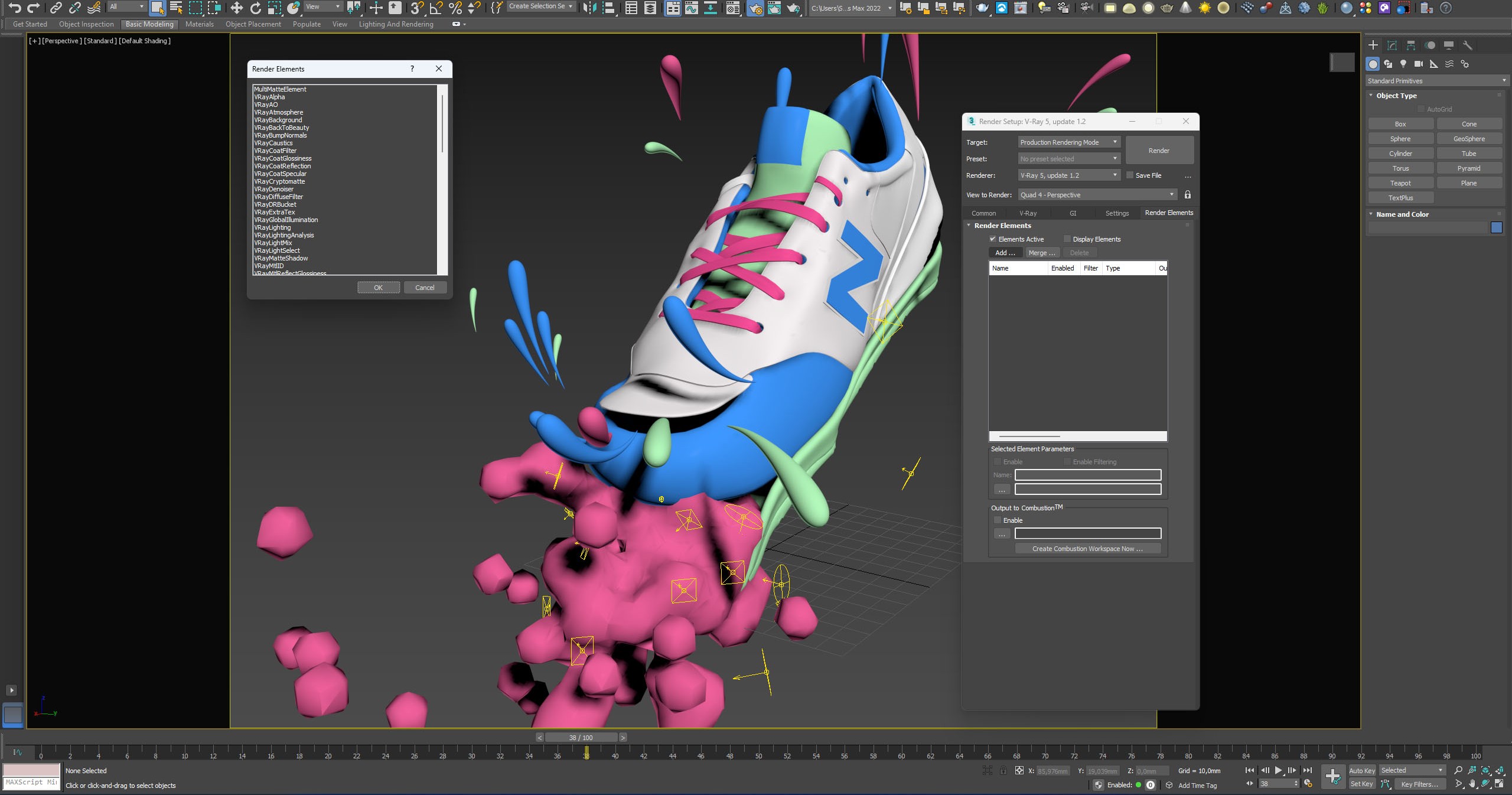Open the Target rendering mode dropdown
This screenshot has width=1512, height=795.
(x=1069, y=142)
